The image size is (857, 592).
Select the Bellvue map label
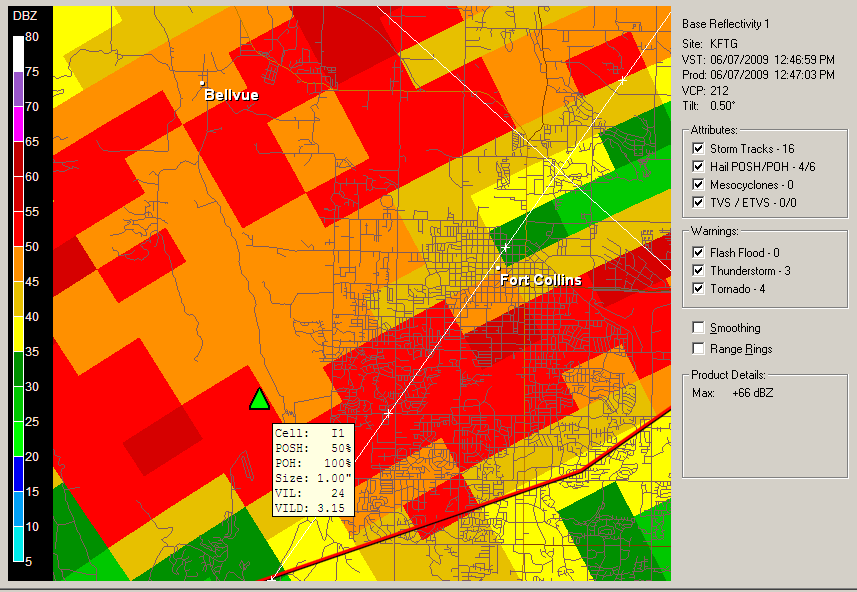(231, 95)
